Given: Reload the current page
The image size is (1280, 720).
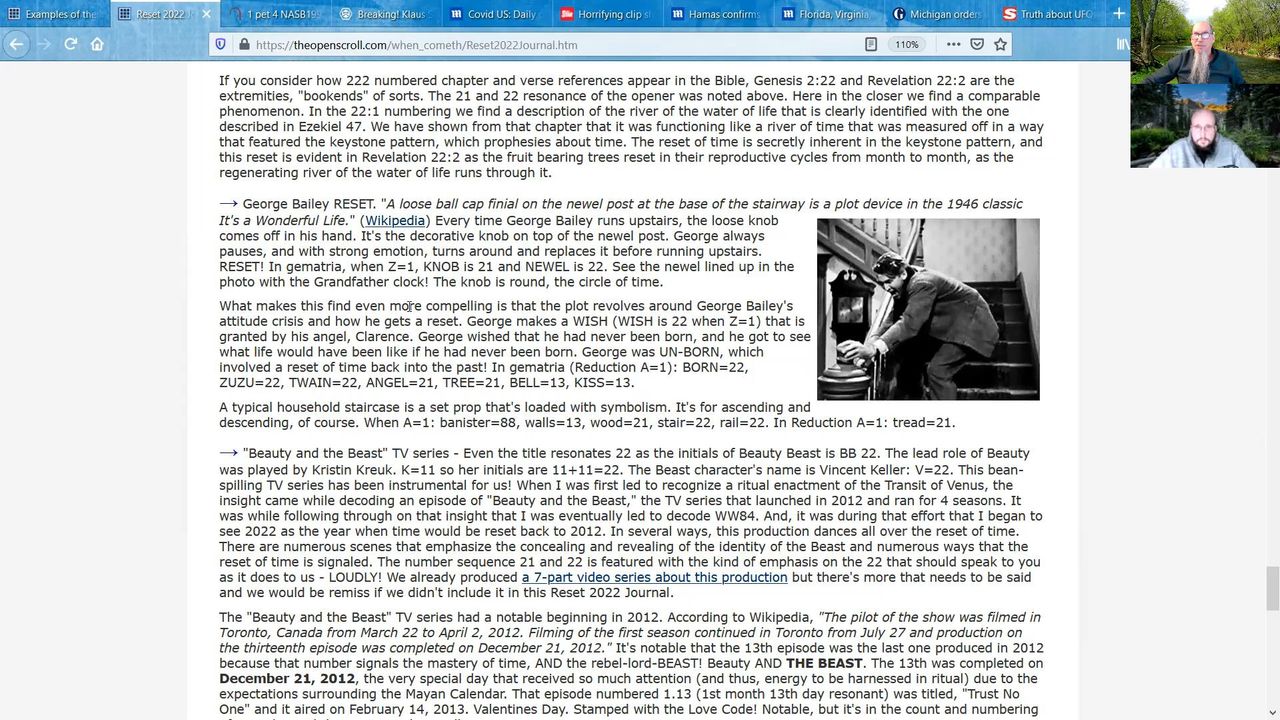Looking at the screenshot, I should 71,44.
